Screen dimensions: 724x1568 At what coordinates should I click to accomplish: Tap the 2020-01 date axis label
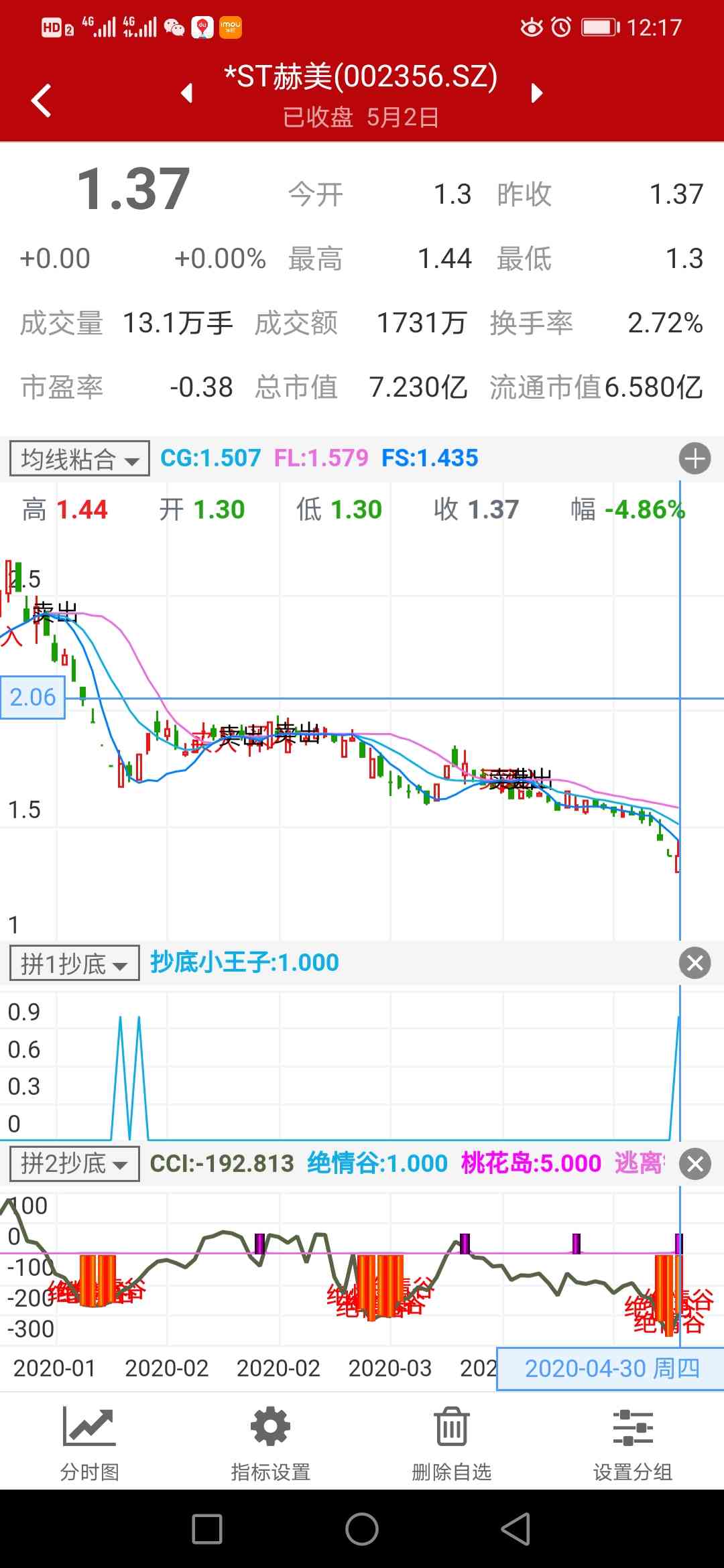(x=55, y=1368)
